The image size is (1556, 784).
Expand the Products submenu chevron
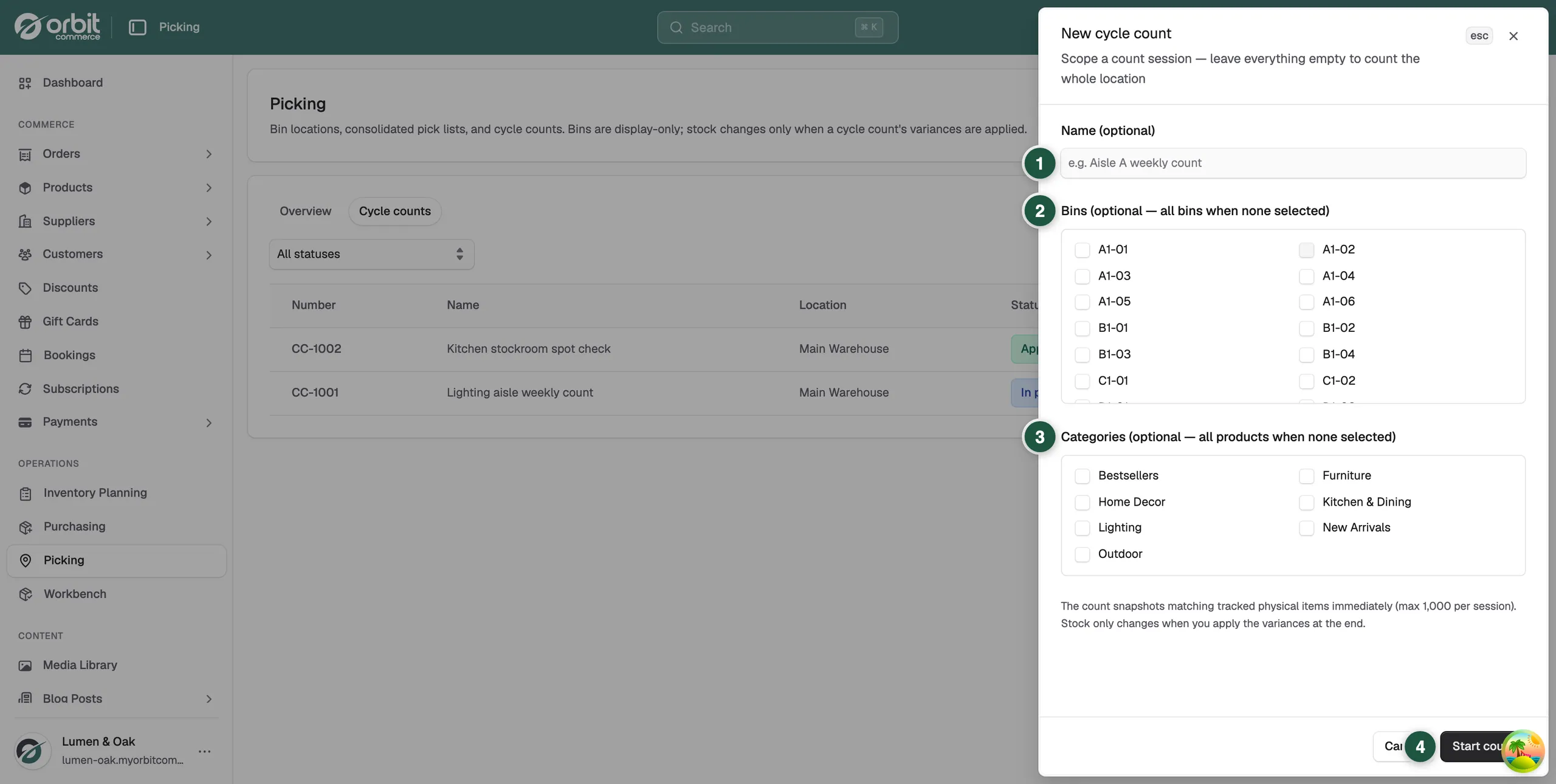click(208, 188)
